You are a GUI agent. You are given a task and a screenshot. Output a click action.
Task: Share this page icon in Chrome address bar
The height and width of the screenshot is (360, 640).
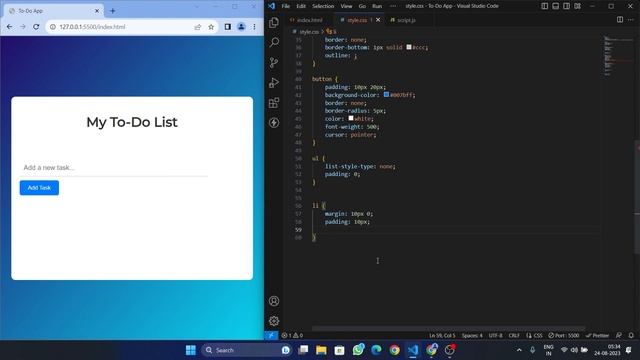click(198, 27)
